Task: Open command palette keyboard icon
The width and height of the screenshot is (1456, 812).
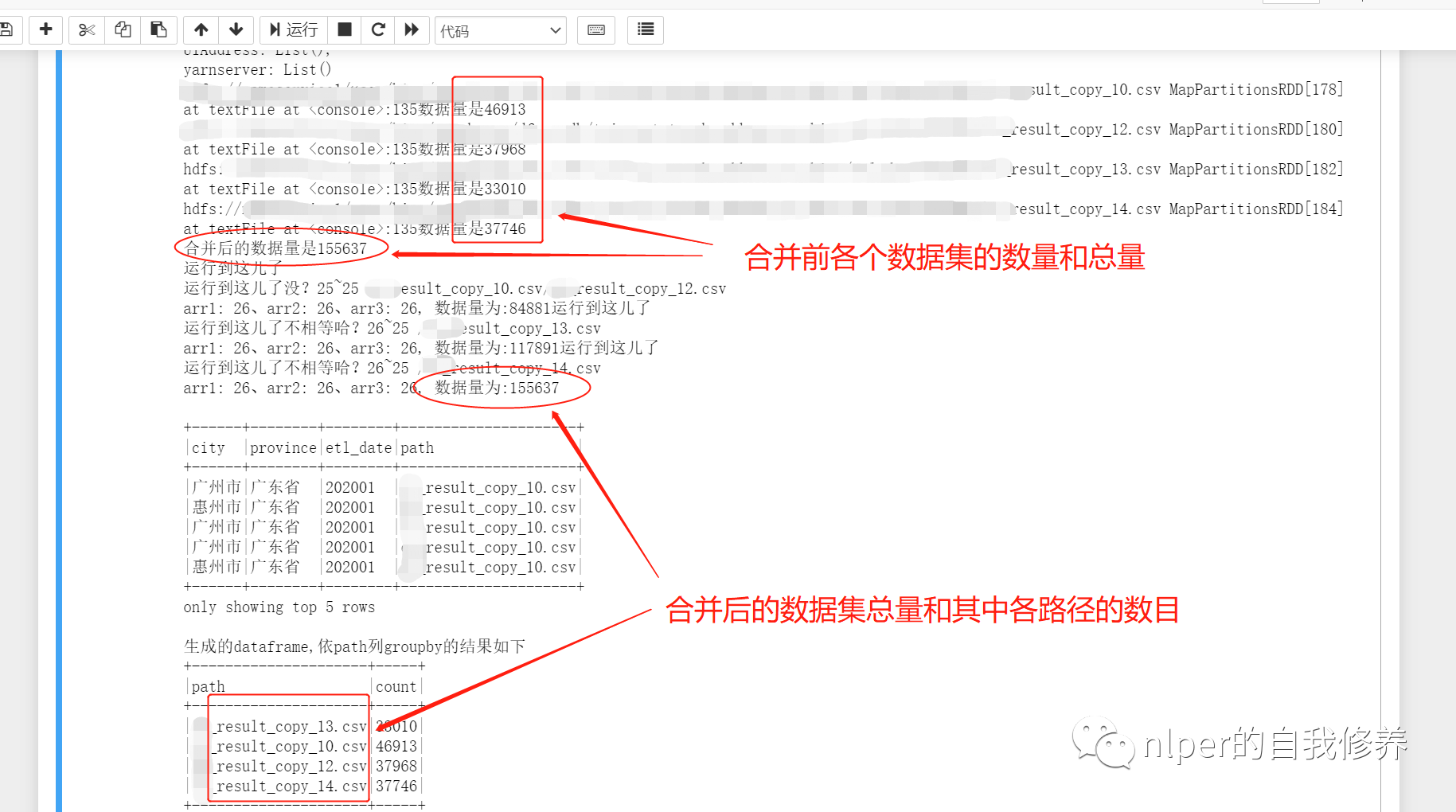Action: tap(596, 30)
